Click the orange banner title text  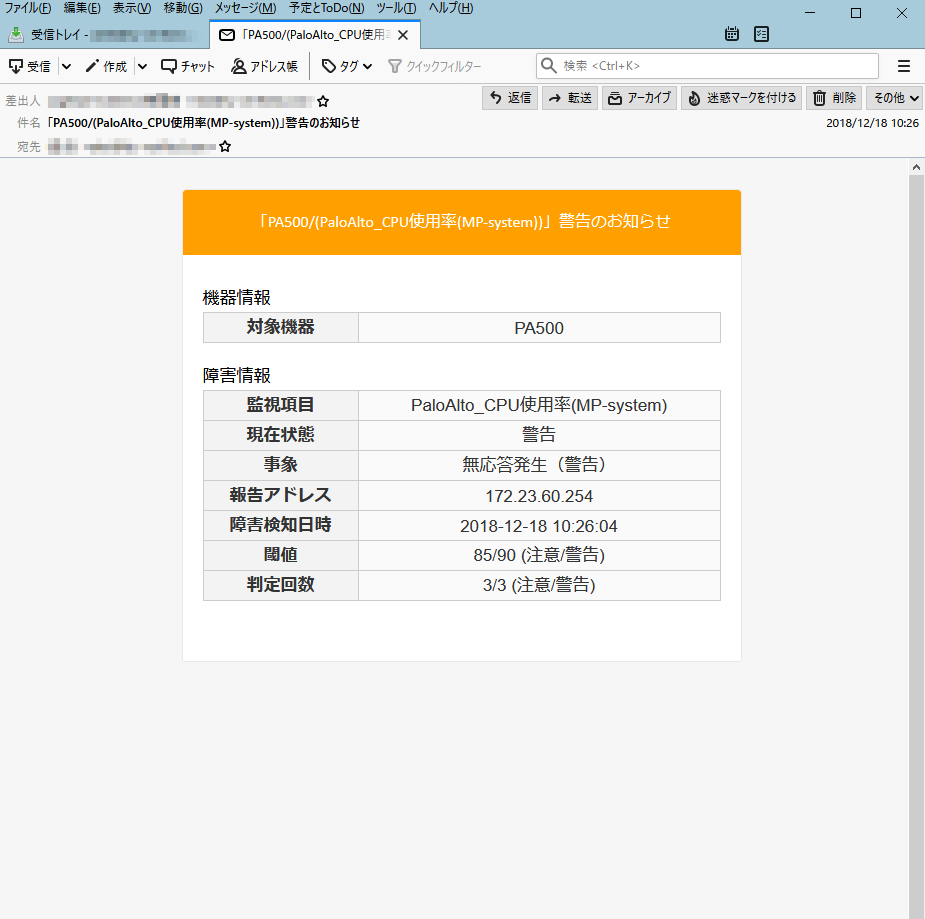click(464, 222)
